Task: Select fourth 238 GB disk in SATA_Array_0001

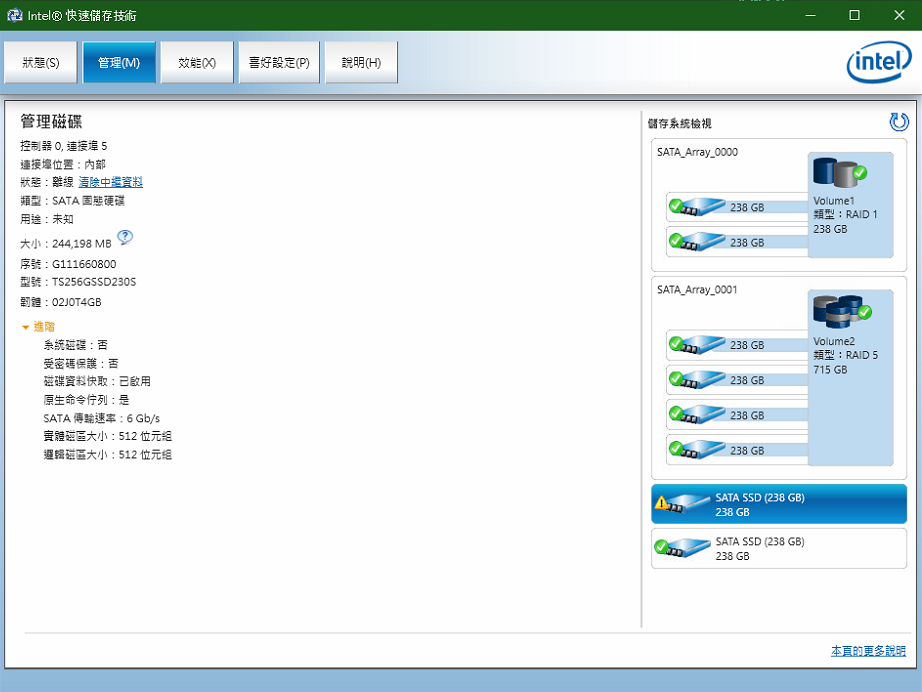Action: (x=737, y=450)
